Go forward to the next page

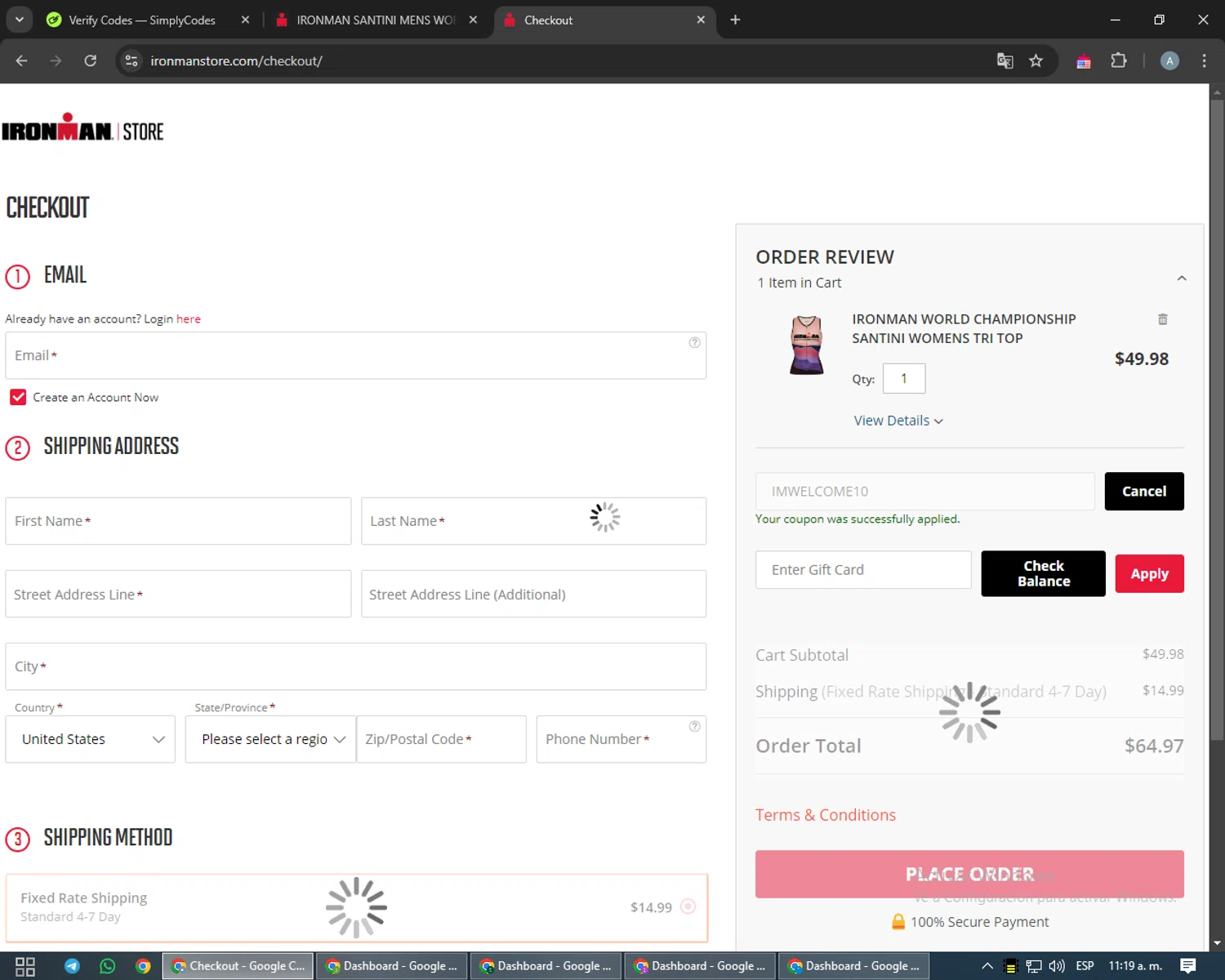click(56, 60)
